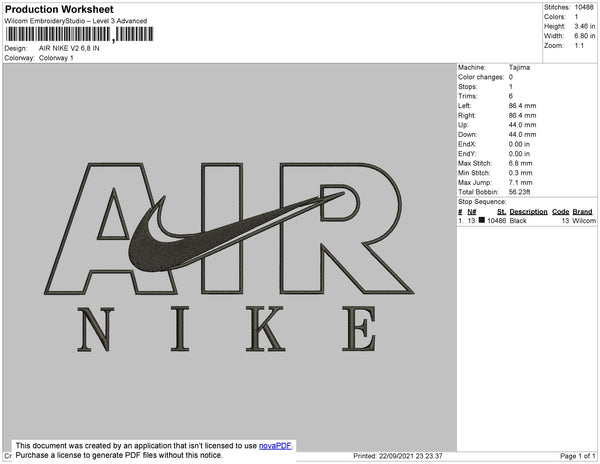
Task: Click the Brand column header
Action: point(582,212)
